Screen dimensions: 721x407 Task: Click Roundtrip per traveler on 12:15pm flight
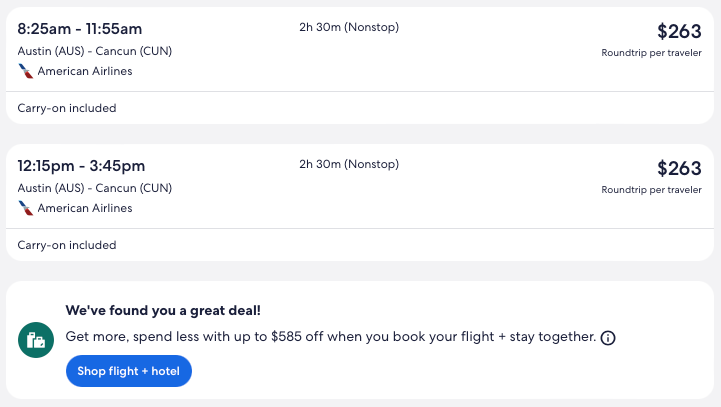pyautogui.click(x=651, y=189)
